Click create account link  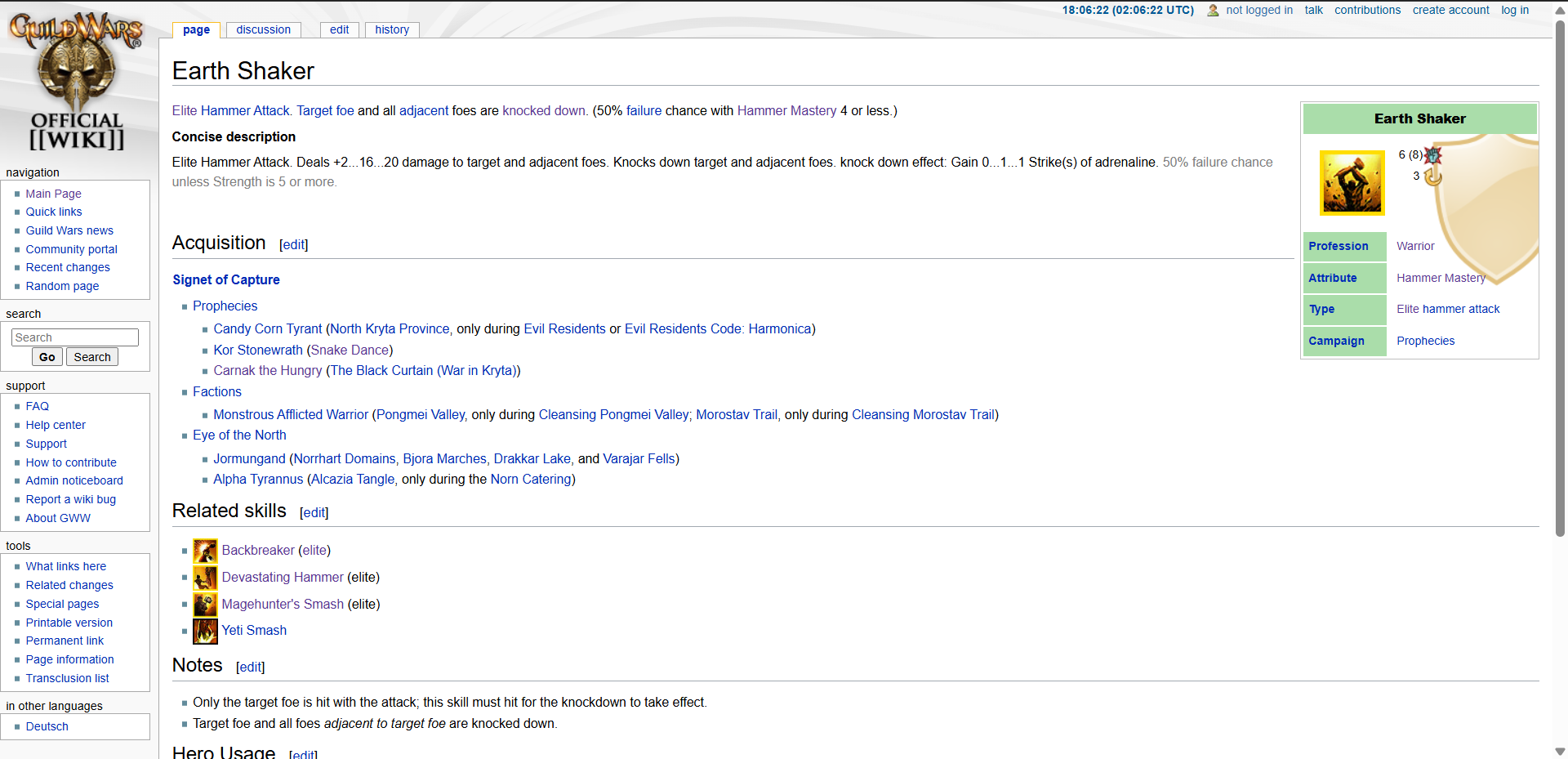tap(1450, 10)
